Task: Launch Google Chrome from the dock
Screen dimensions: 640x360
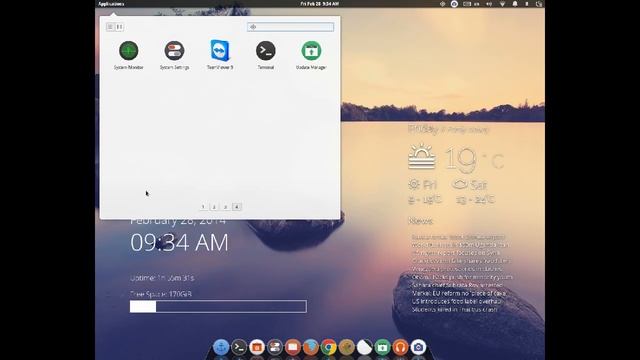Action: [329, 347]
